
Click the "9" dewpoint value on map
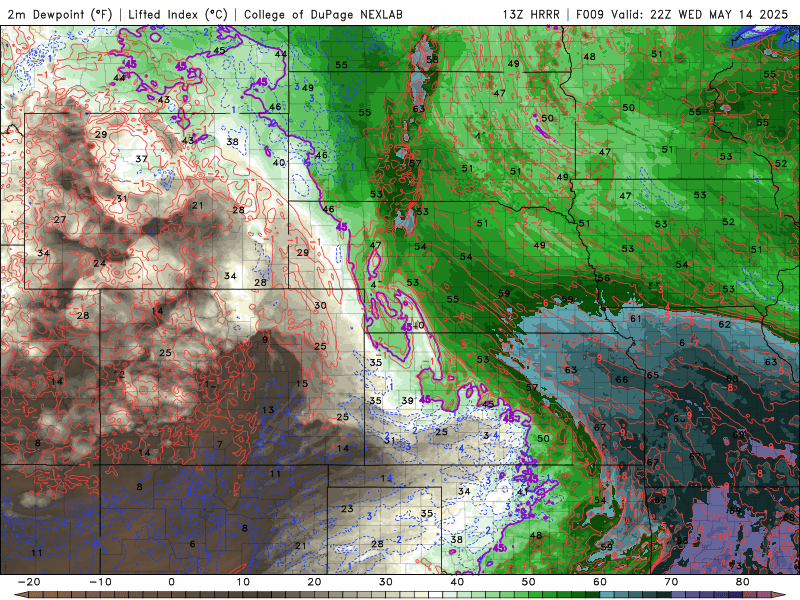265,340
